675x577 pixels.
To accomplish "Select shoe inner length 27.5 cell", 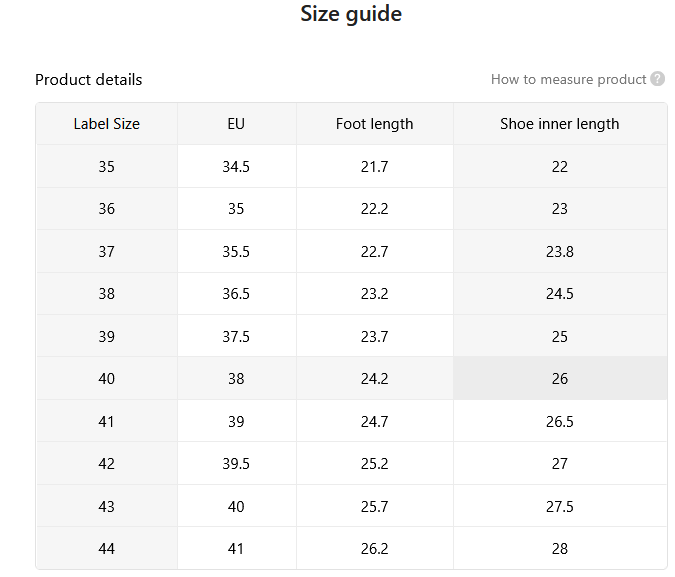I will tap(560, 506).
